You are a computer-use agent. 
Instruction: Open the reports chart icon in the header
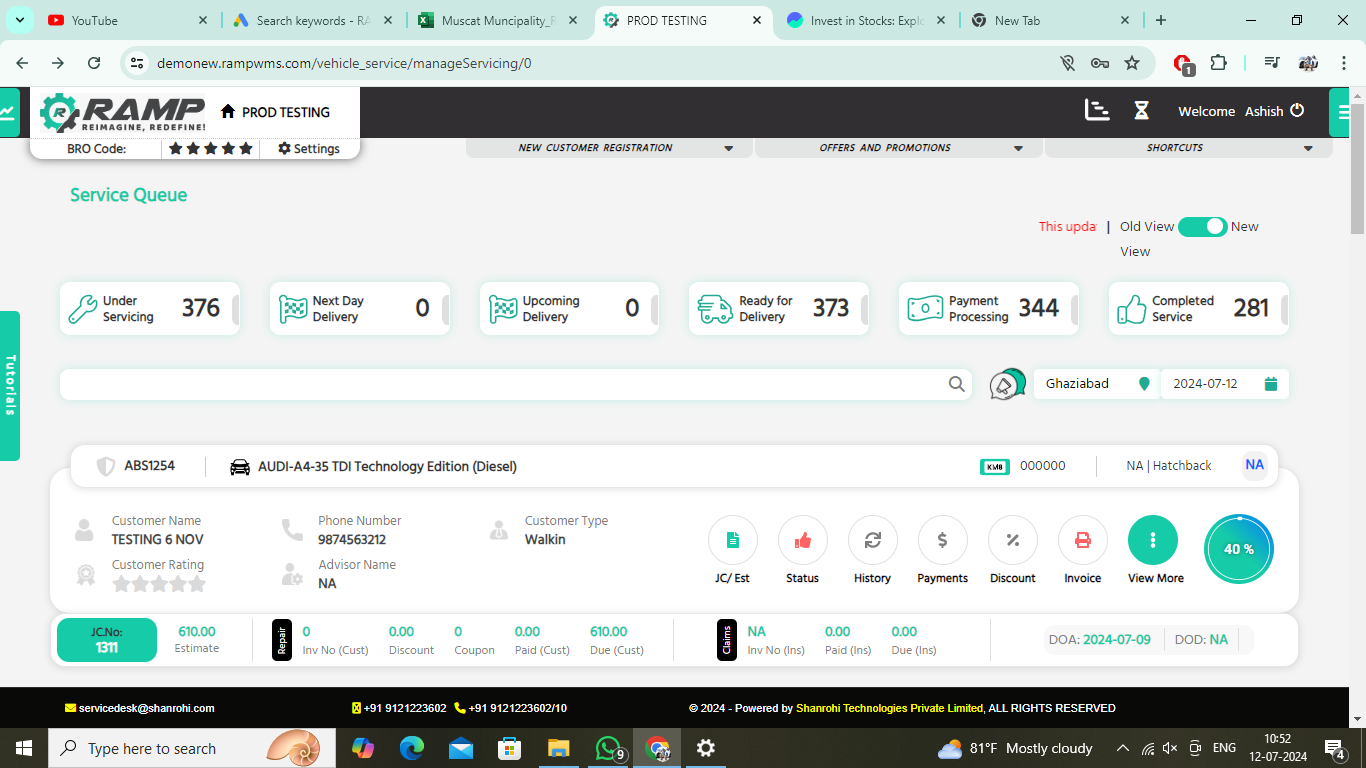click(1097, 112)
